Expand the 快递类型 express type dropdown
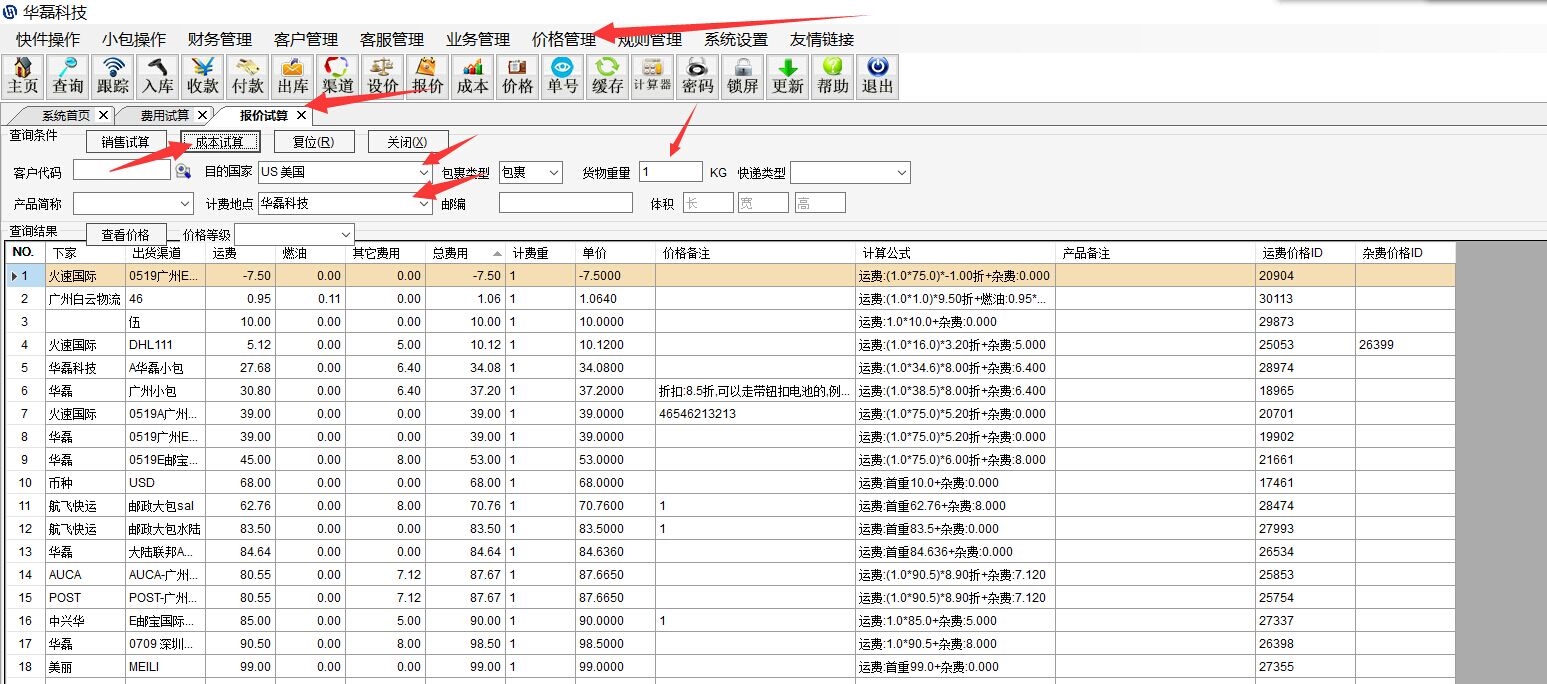 pos(901,173)
